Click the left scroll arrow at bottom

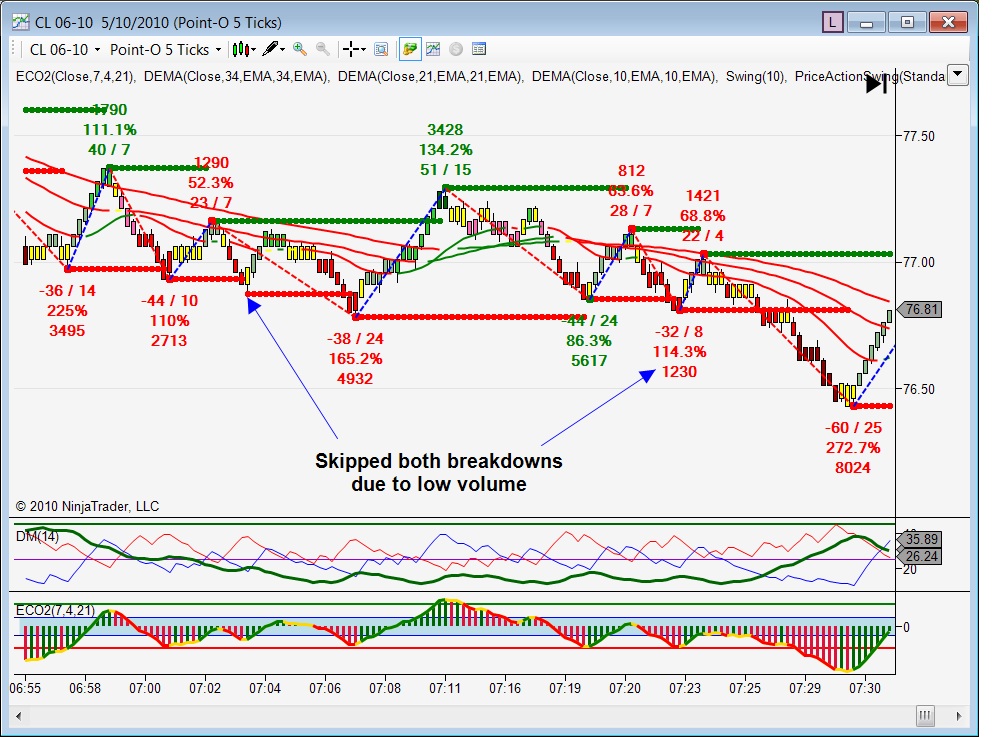coord(19,716)
